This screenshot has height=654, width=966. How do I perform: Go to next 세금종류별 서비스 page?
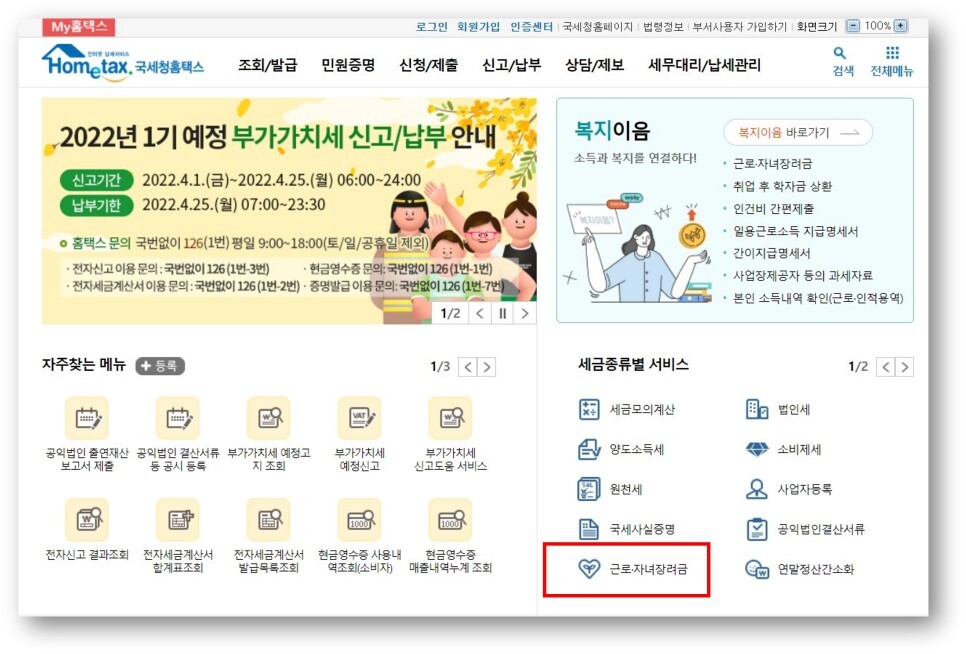pos(904,367)
